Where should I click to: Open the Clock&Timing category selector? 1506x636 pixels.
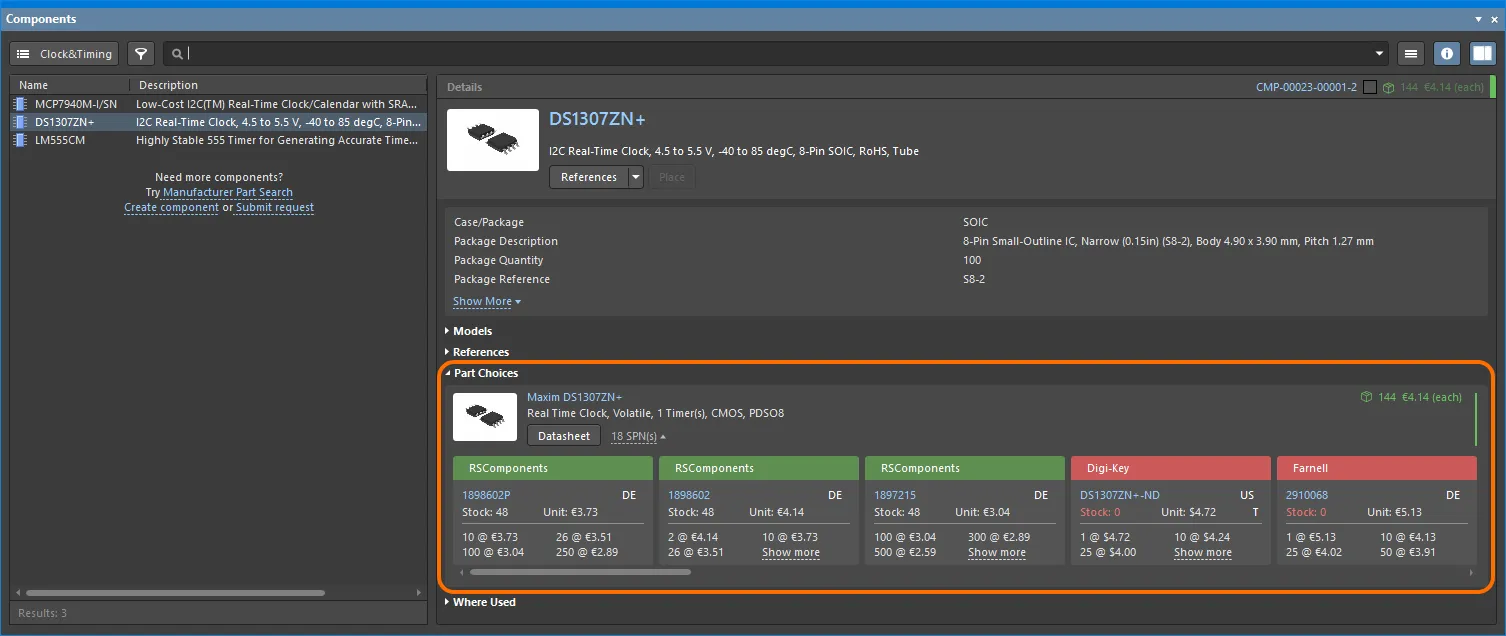[64, 54]
